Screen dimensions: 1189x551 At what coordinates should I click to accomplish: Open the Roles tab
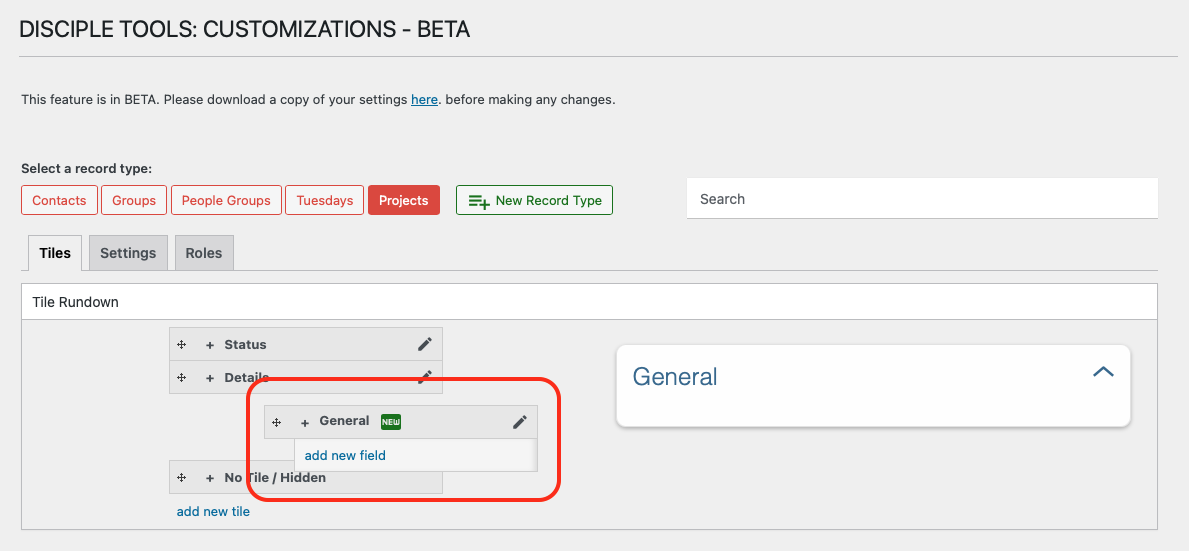pyautogui.click(x=204, y=253)
